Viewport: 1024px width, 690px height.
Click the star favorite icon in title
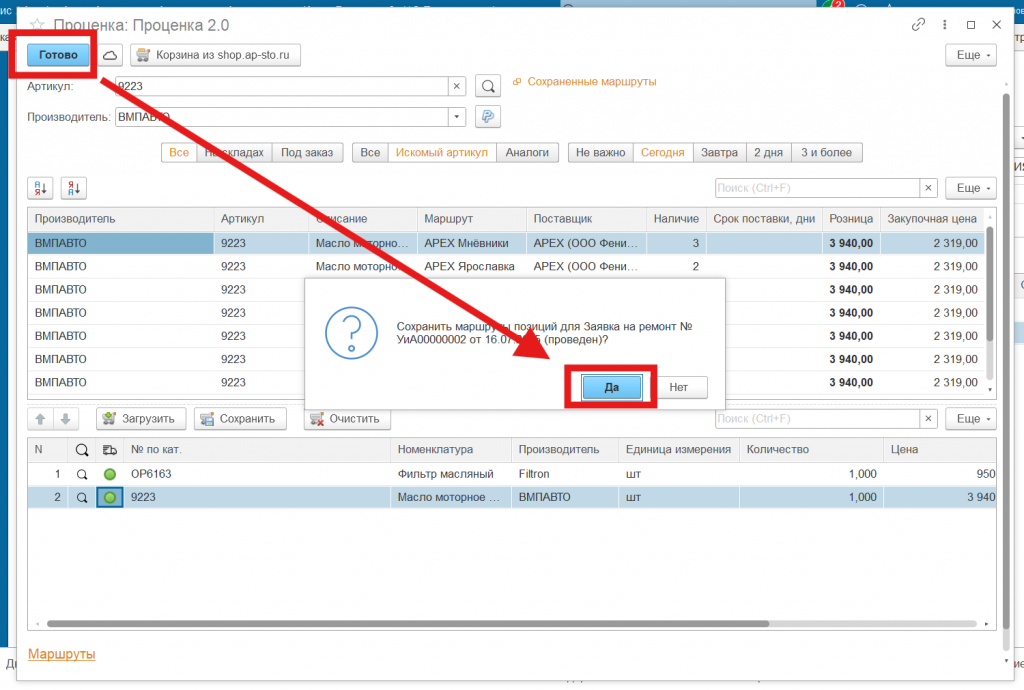pos(37,24)
